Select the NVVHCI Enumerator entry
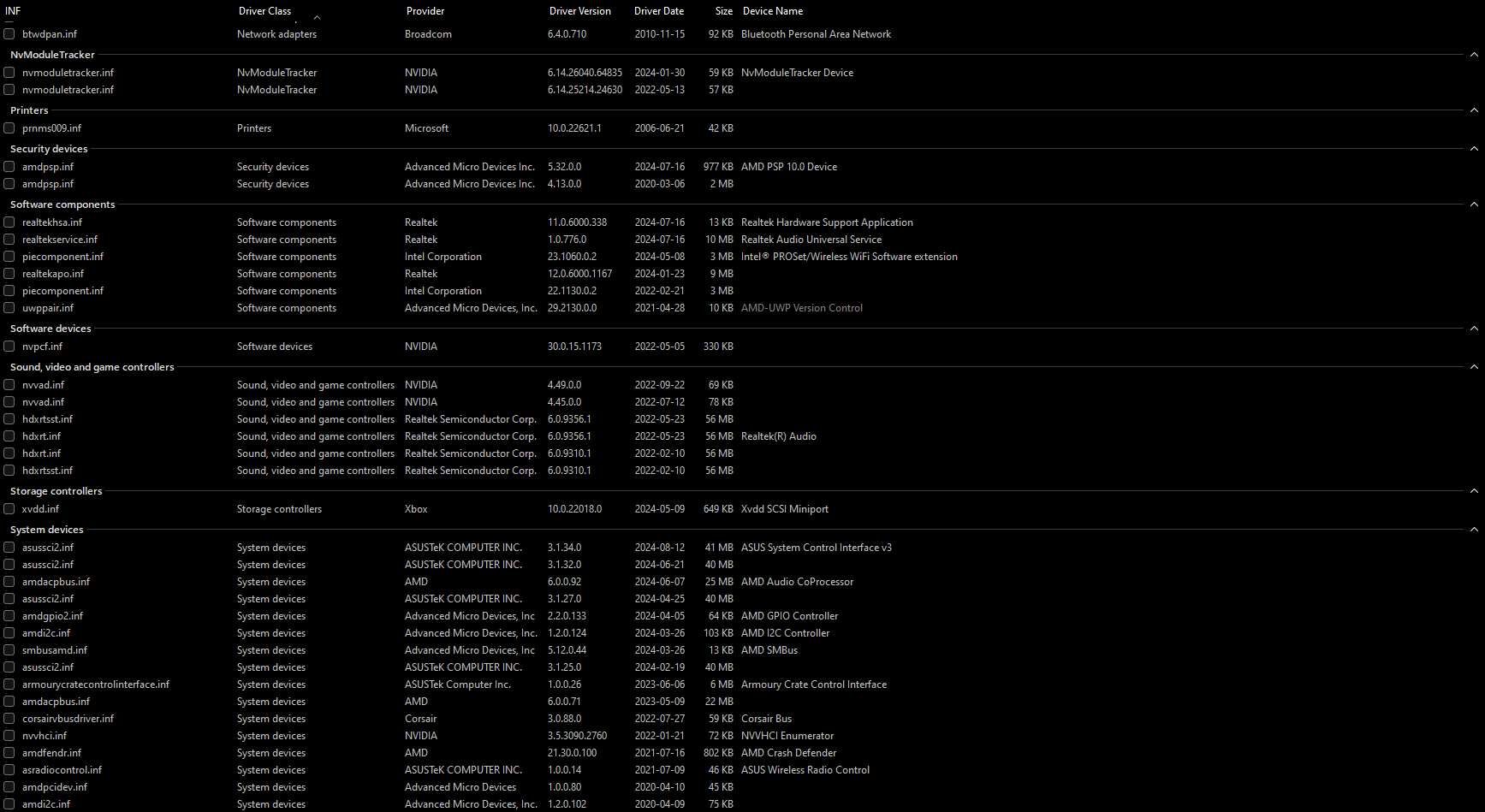 tap(787, 736)
